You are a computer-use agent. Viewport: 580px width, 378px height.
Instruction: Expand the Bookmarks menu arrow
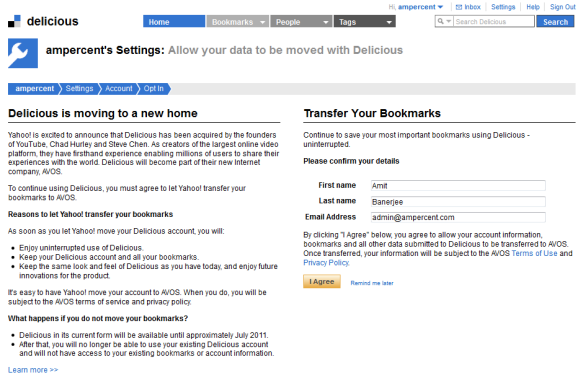click(x=262, y=22)
